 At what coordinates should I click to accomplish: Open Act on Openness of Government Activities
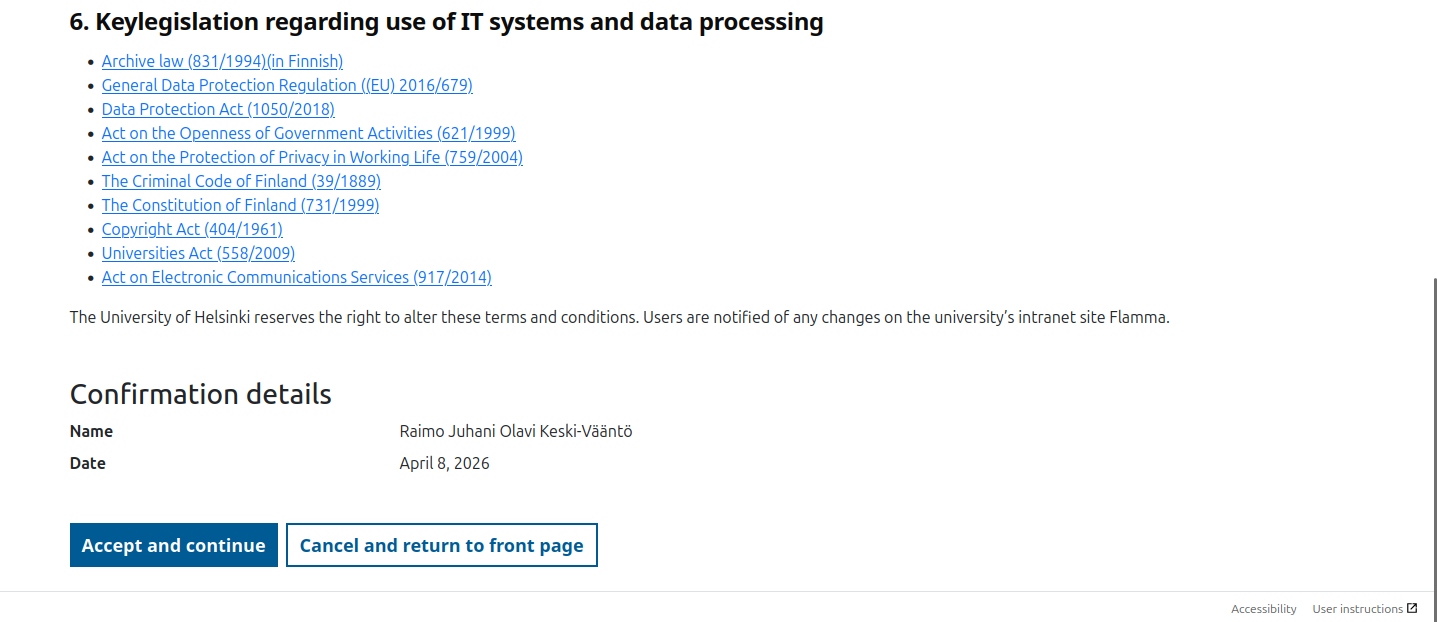coord(308,134)
